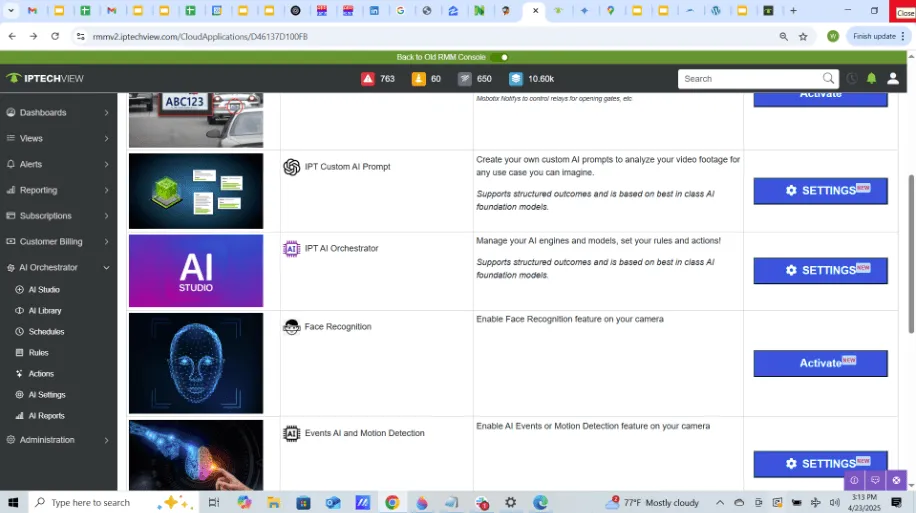Activate Face Recognition
The height and width of the screenshot is (513, 916).
(820, 363)
